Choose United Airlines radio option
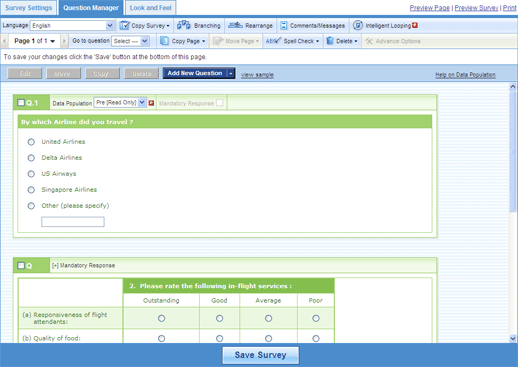 pos(31,142)
